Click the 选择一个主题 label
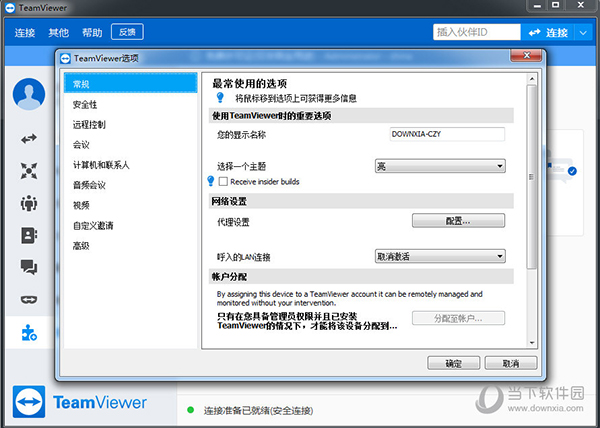 (x=241, y=166)
